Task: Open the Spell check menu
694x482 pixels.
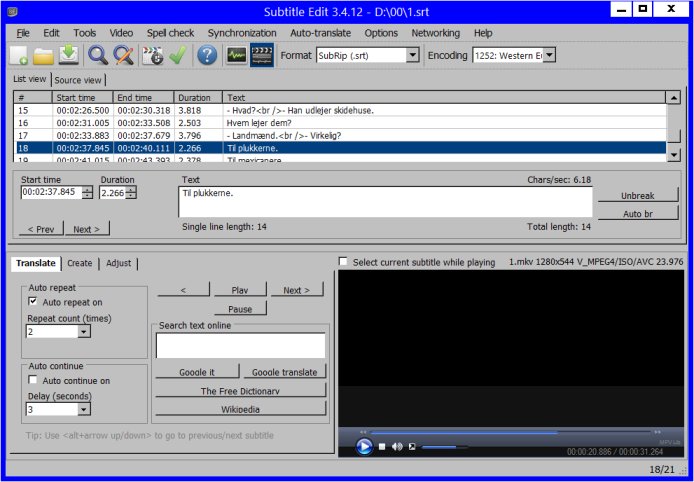Action: pos(170,33)
